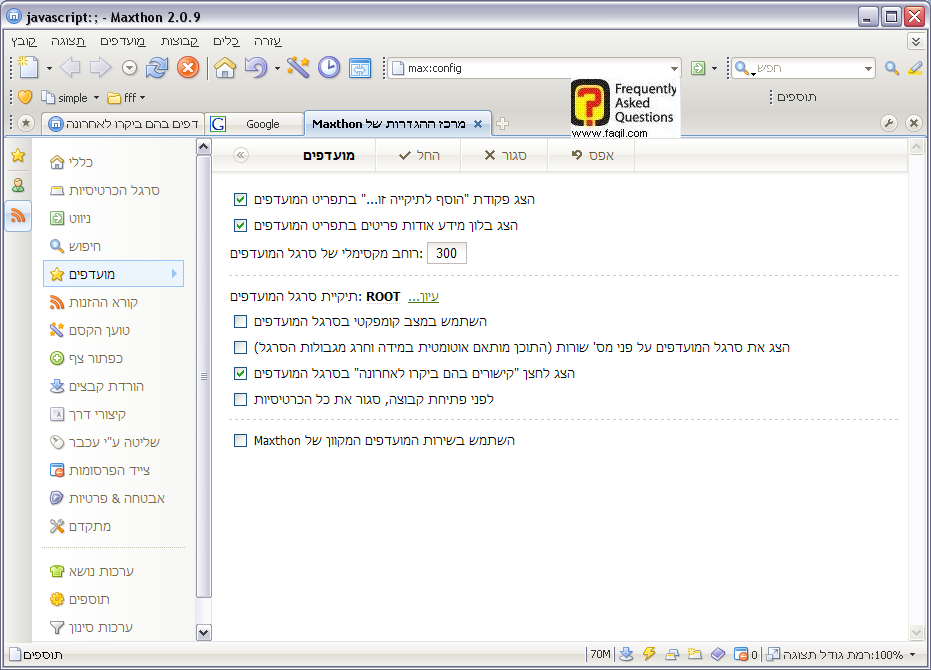The height and width of the screenshot is (670, 931).
Task: Click the Refresh page icon
Action: coord(157,68)
